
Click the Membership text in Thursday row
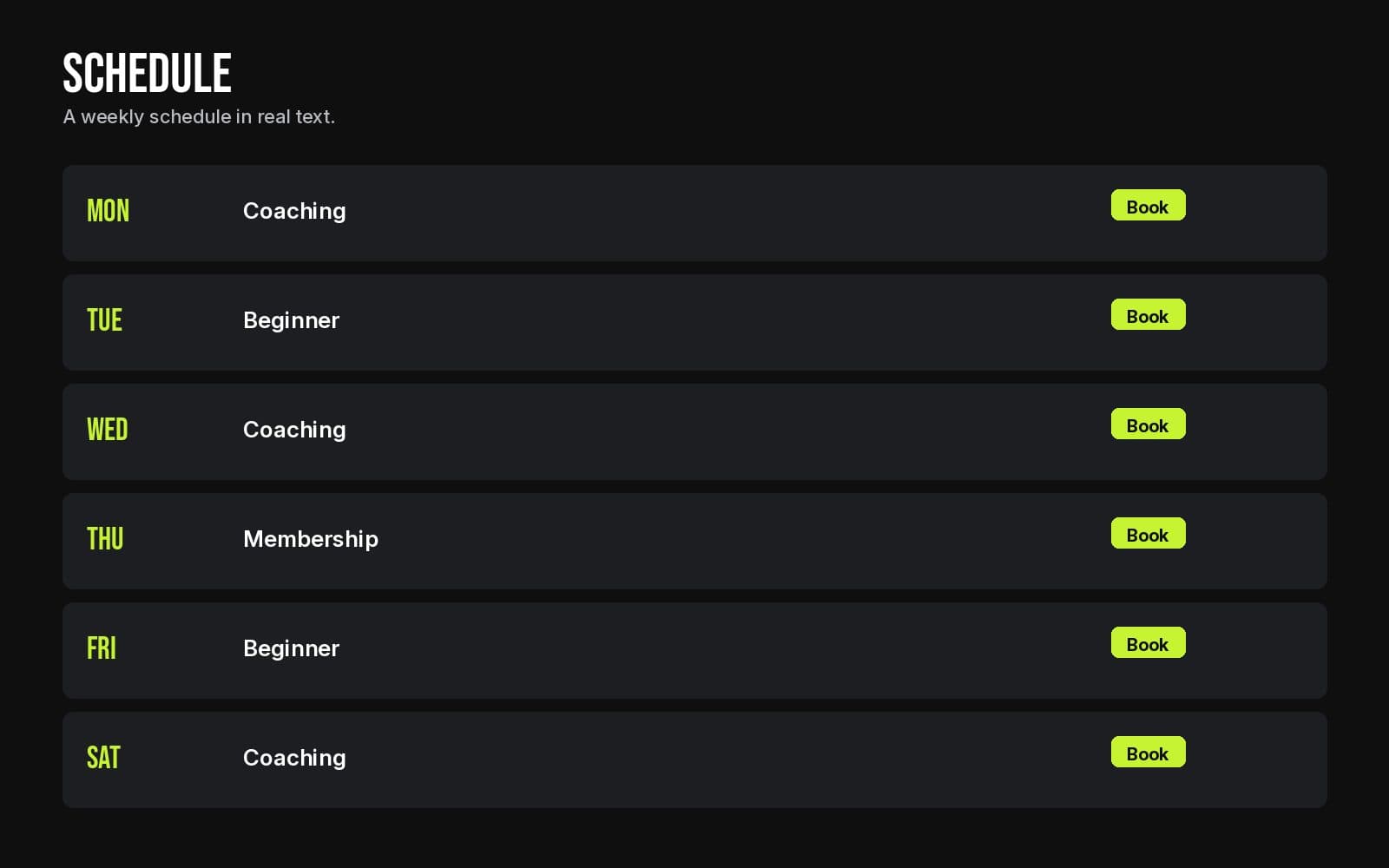tap(311, 539)
